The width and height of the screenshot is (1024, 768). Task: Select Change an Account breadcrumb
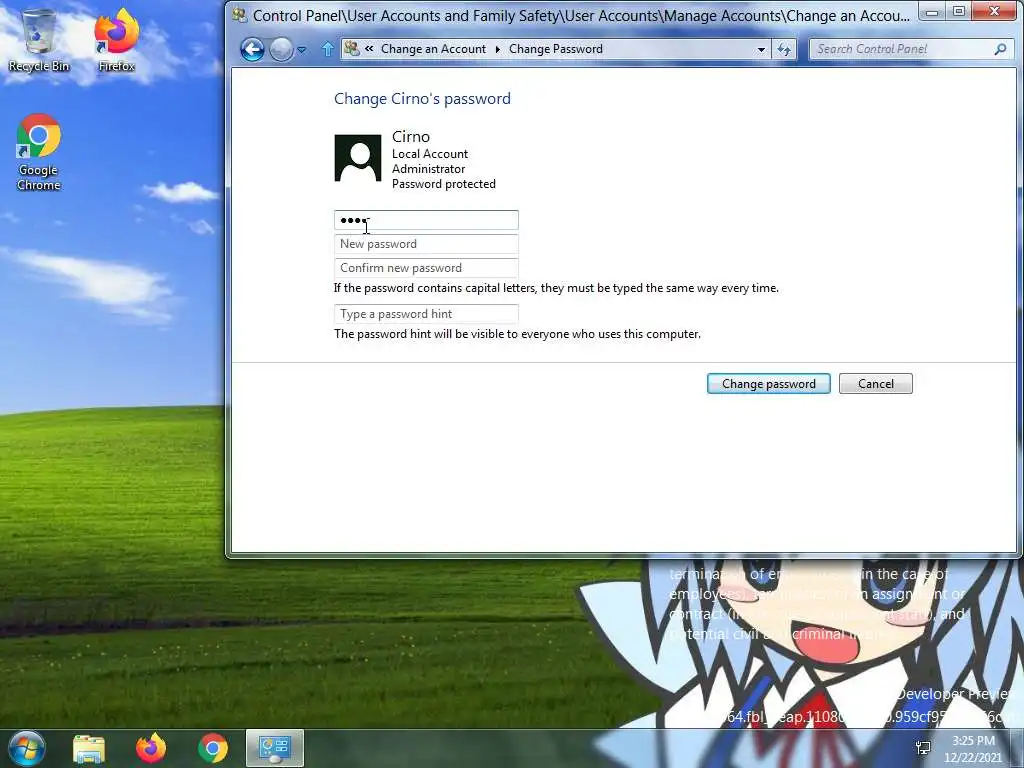click(x=433, y=49)
